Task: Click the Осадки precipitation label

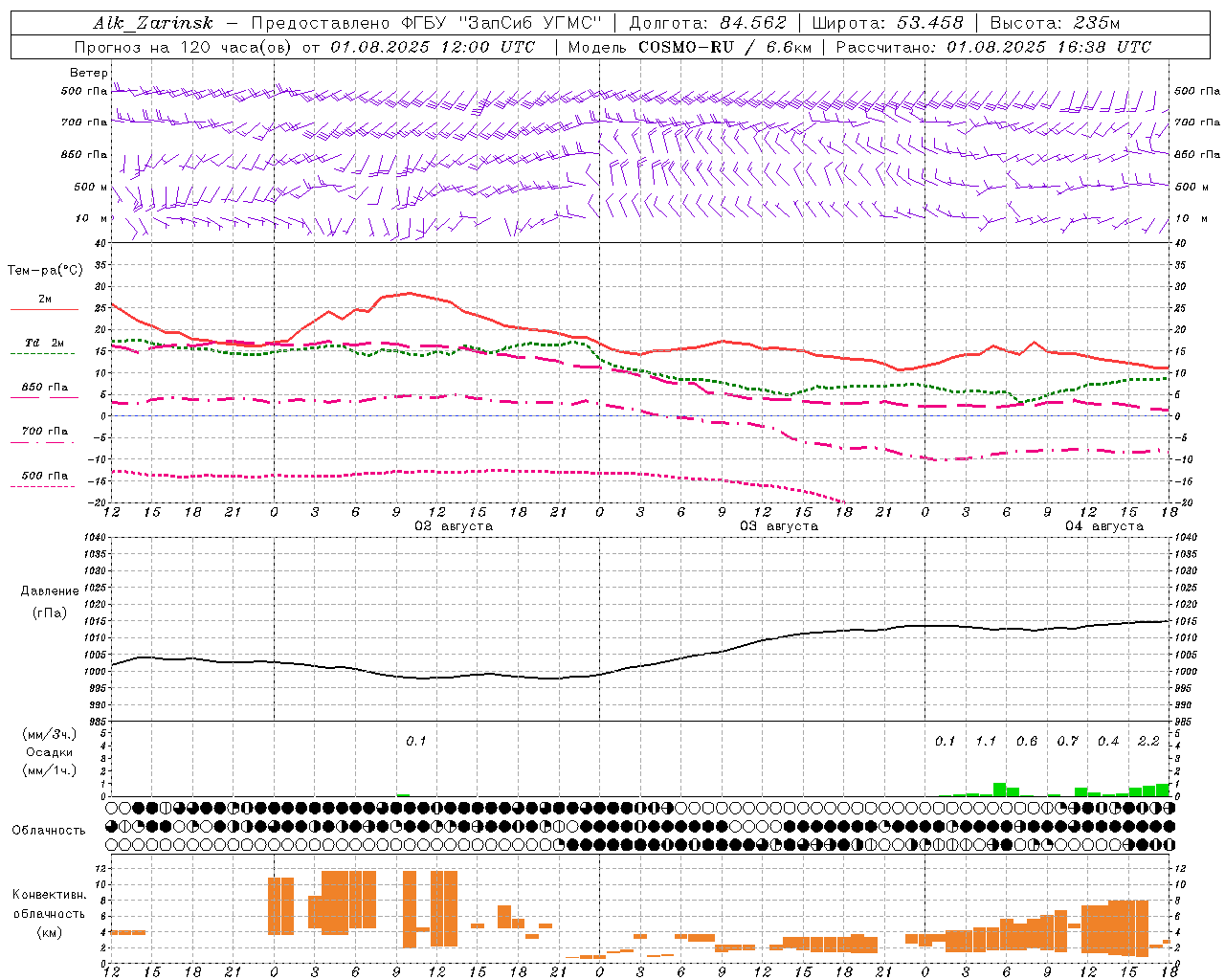Action: 48,752
